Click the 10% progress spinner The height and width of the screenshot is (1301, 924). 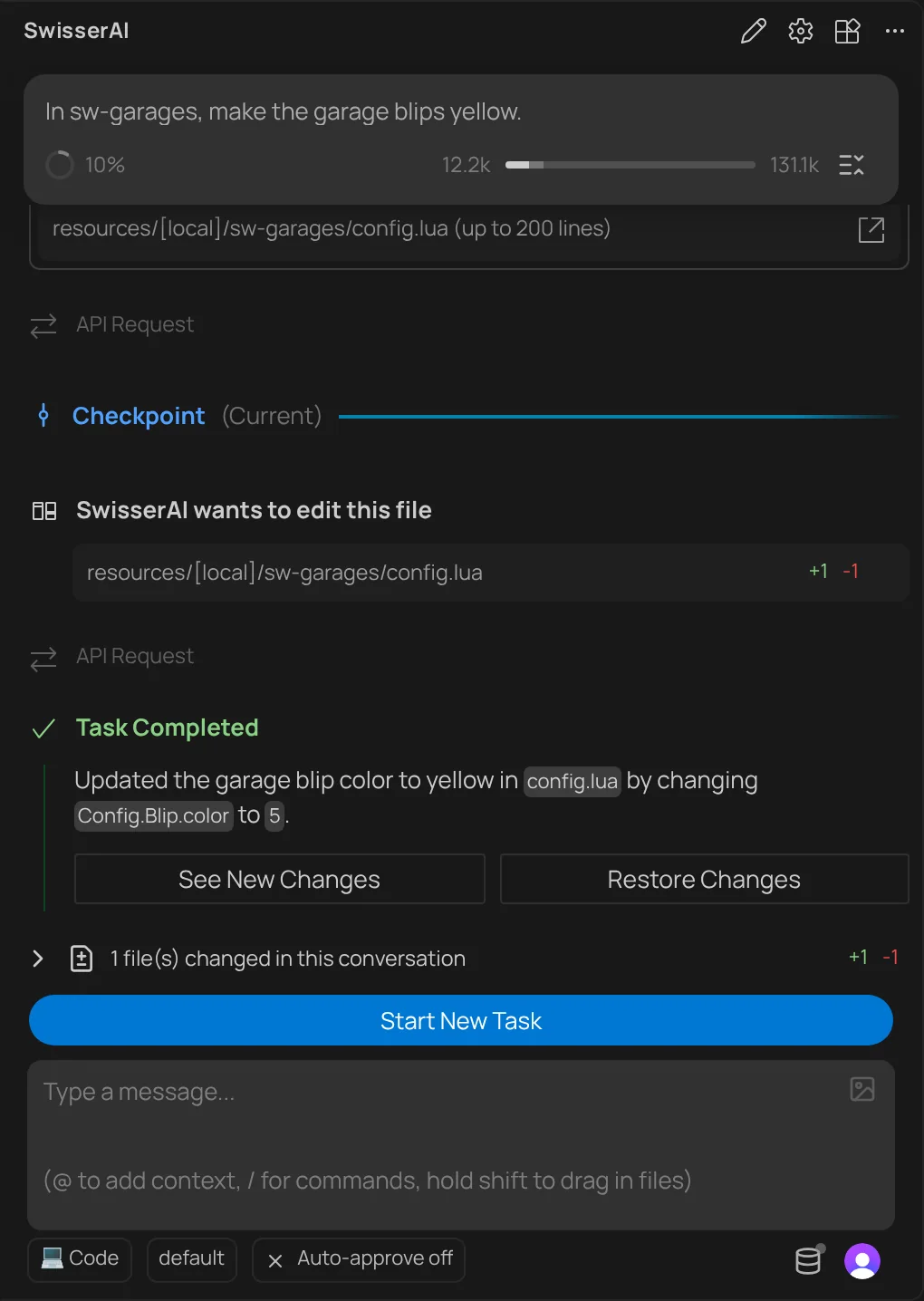[60, 165]
